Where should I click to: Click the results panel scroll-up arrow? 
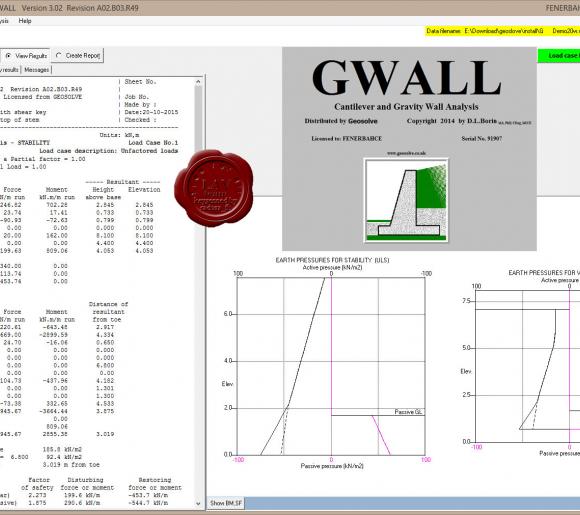[198, 81]
